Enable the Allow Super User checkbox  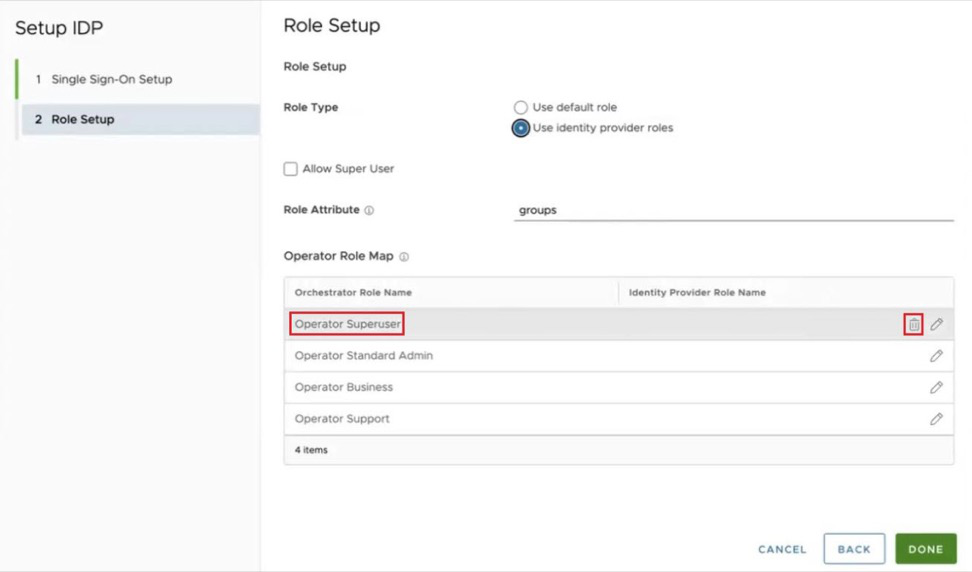[291, 169]
